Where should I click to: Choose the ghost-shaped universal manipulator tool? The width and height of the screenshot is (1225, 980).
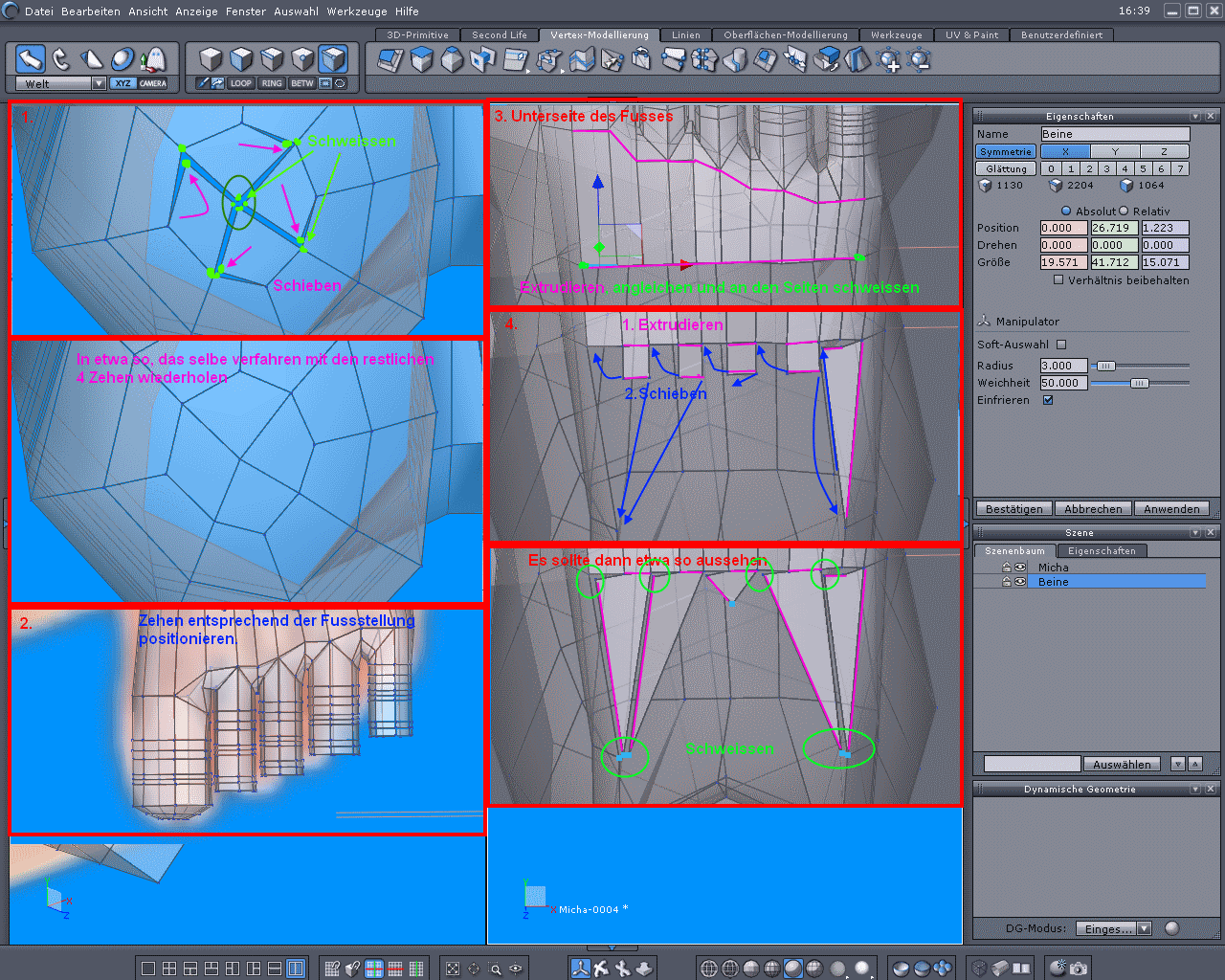click(x=153, y=59)
